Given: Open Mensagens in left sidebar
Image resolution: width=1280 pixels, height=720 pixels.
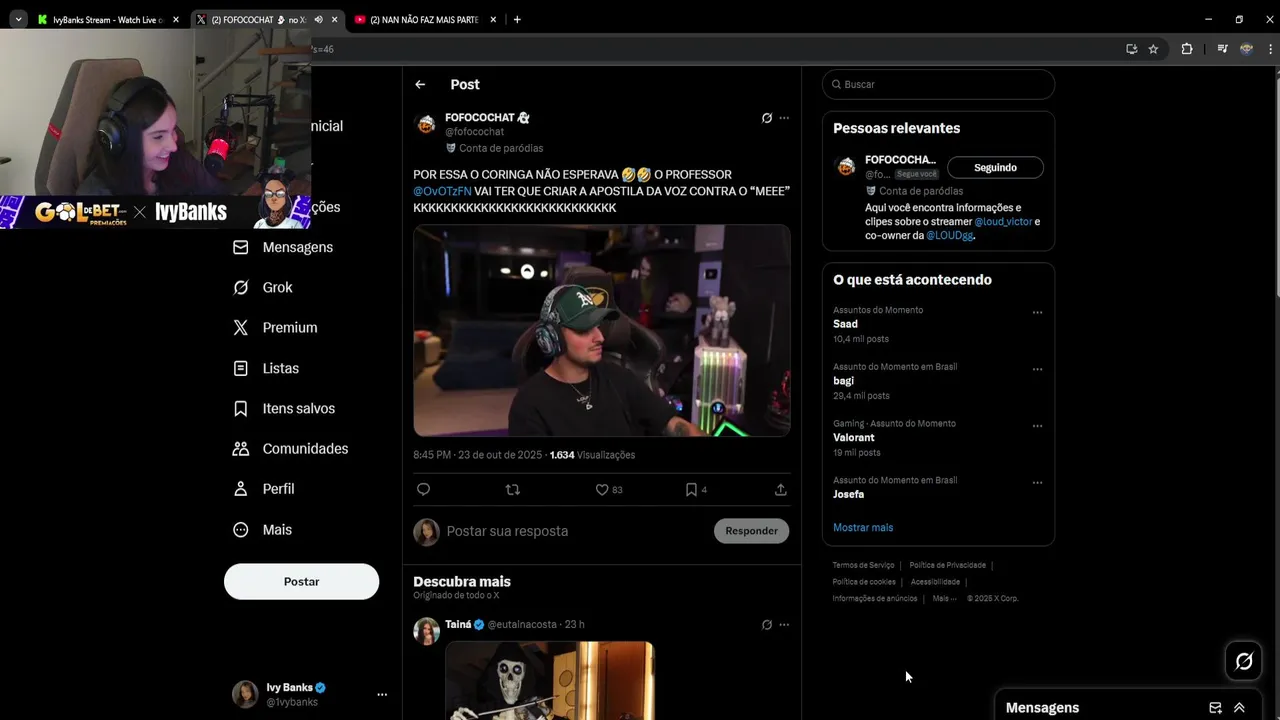Looking at the screenshot, I should pyautogui.click(x=283, y=247).
